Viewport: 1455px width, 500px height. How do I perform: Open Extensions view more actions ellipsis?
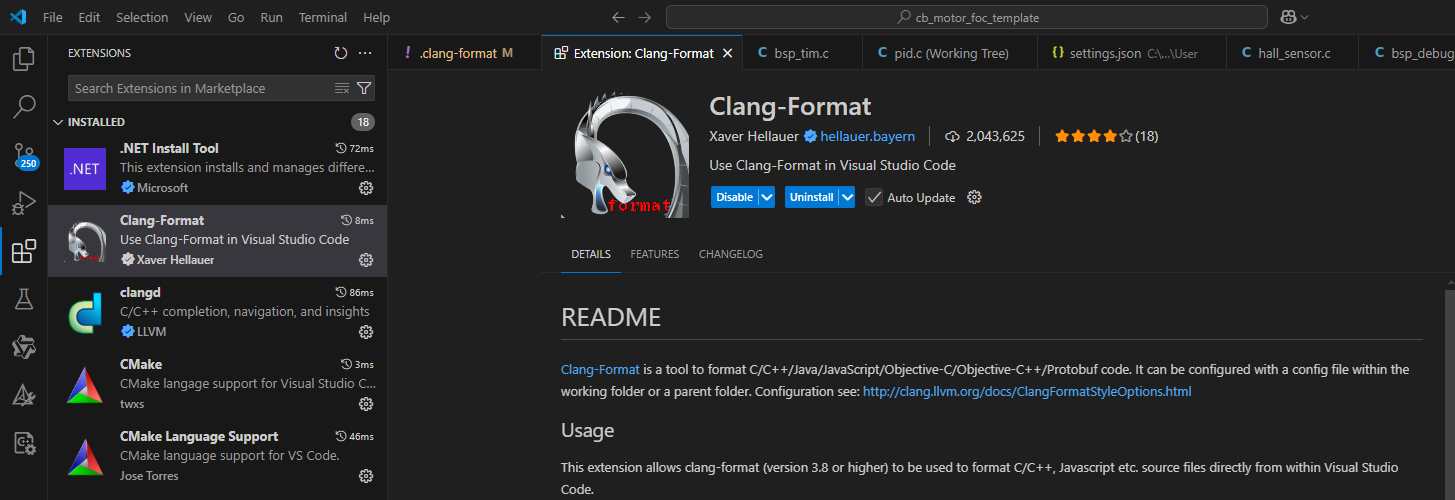tap(365, 53)
